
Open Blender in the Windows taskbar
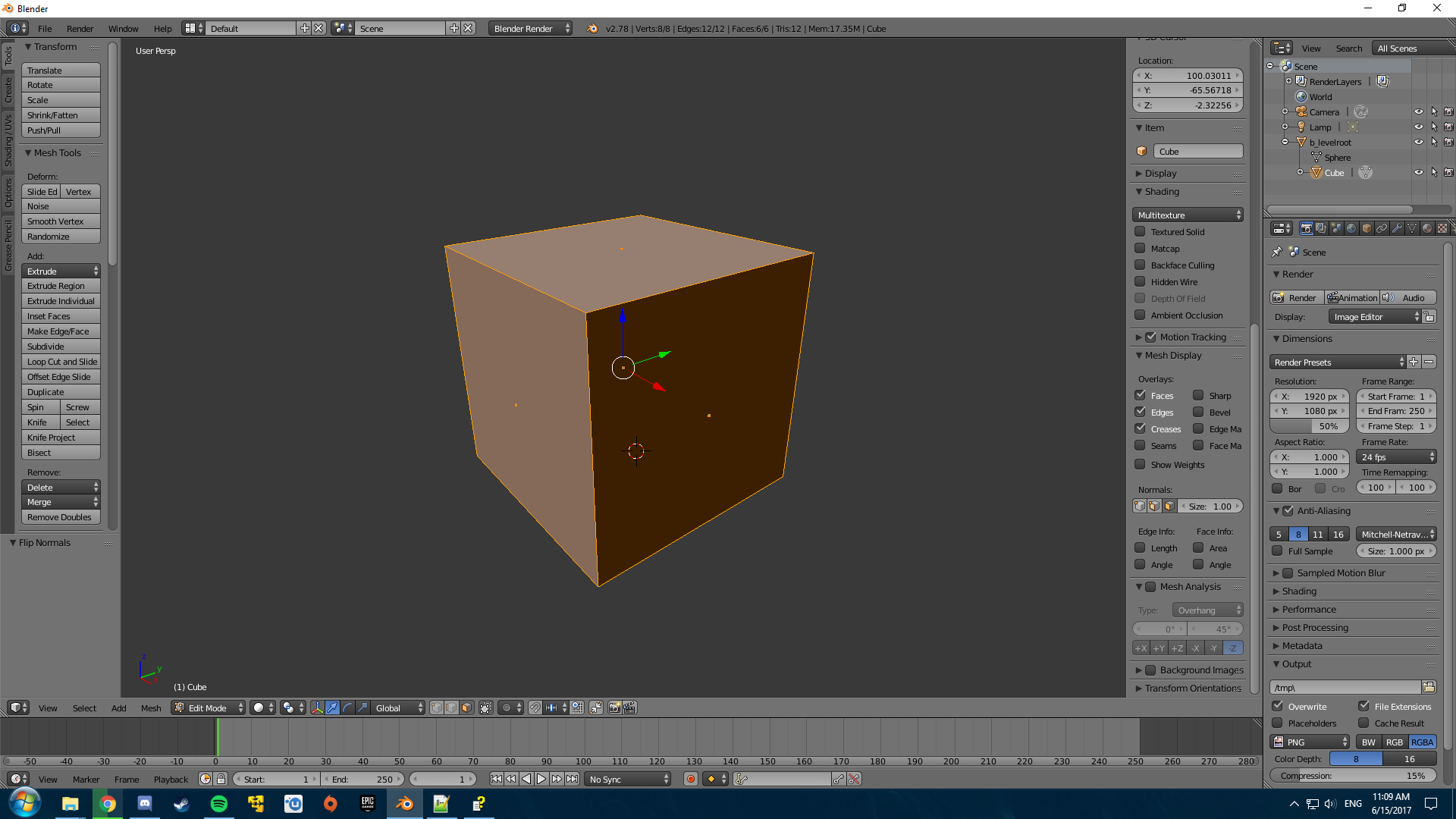404,804
